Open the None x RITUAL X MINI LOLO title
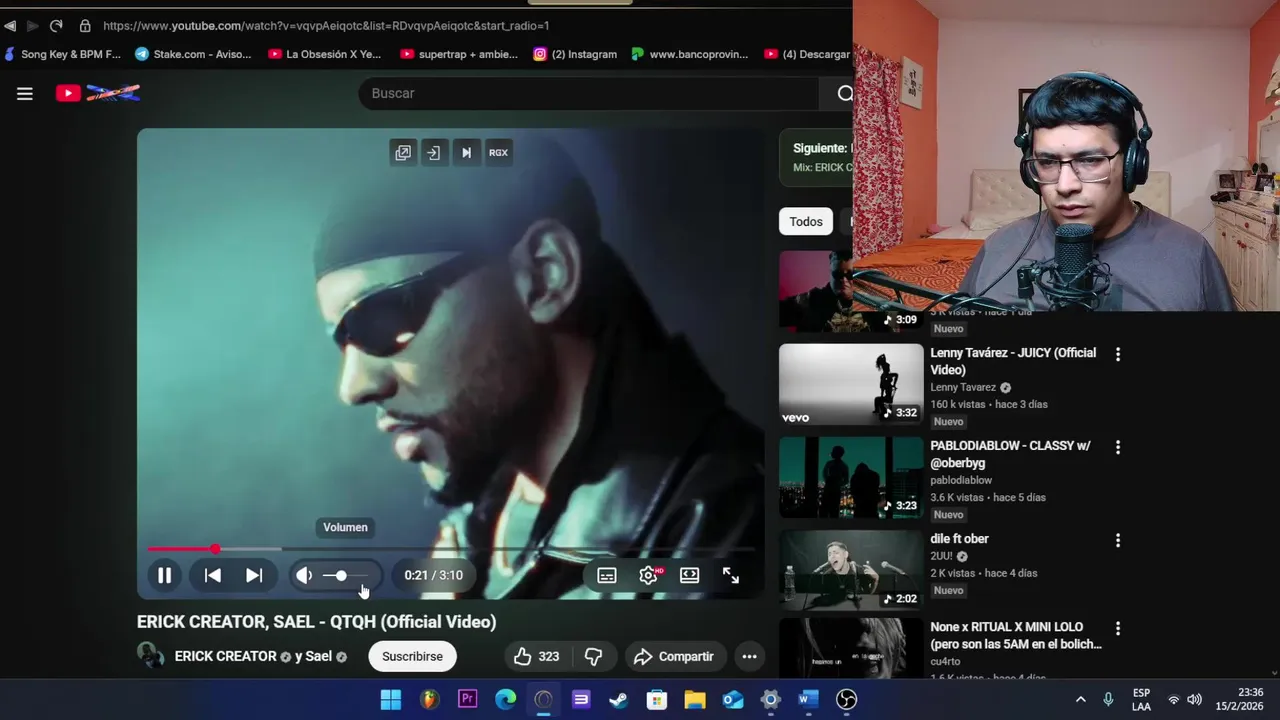 pyautogui.click(x=1016, y=636)
